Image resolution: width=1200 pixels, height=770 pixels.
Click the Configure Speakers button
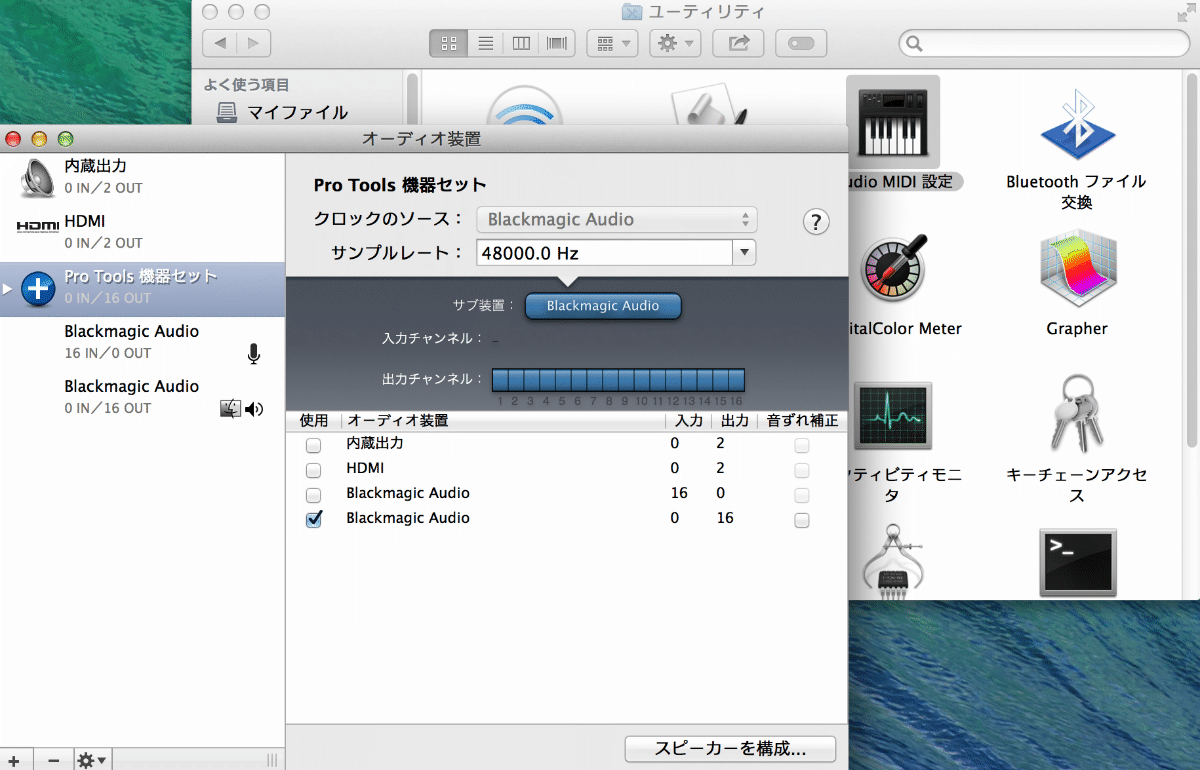730,748
